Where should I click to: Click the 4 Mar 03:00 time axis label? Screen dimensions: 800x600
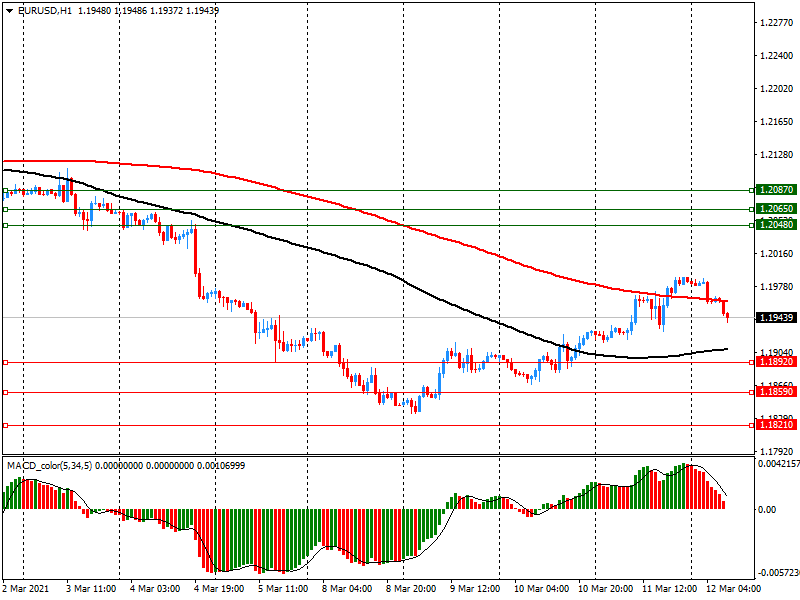[155, 589]
